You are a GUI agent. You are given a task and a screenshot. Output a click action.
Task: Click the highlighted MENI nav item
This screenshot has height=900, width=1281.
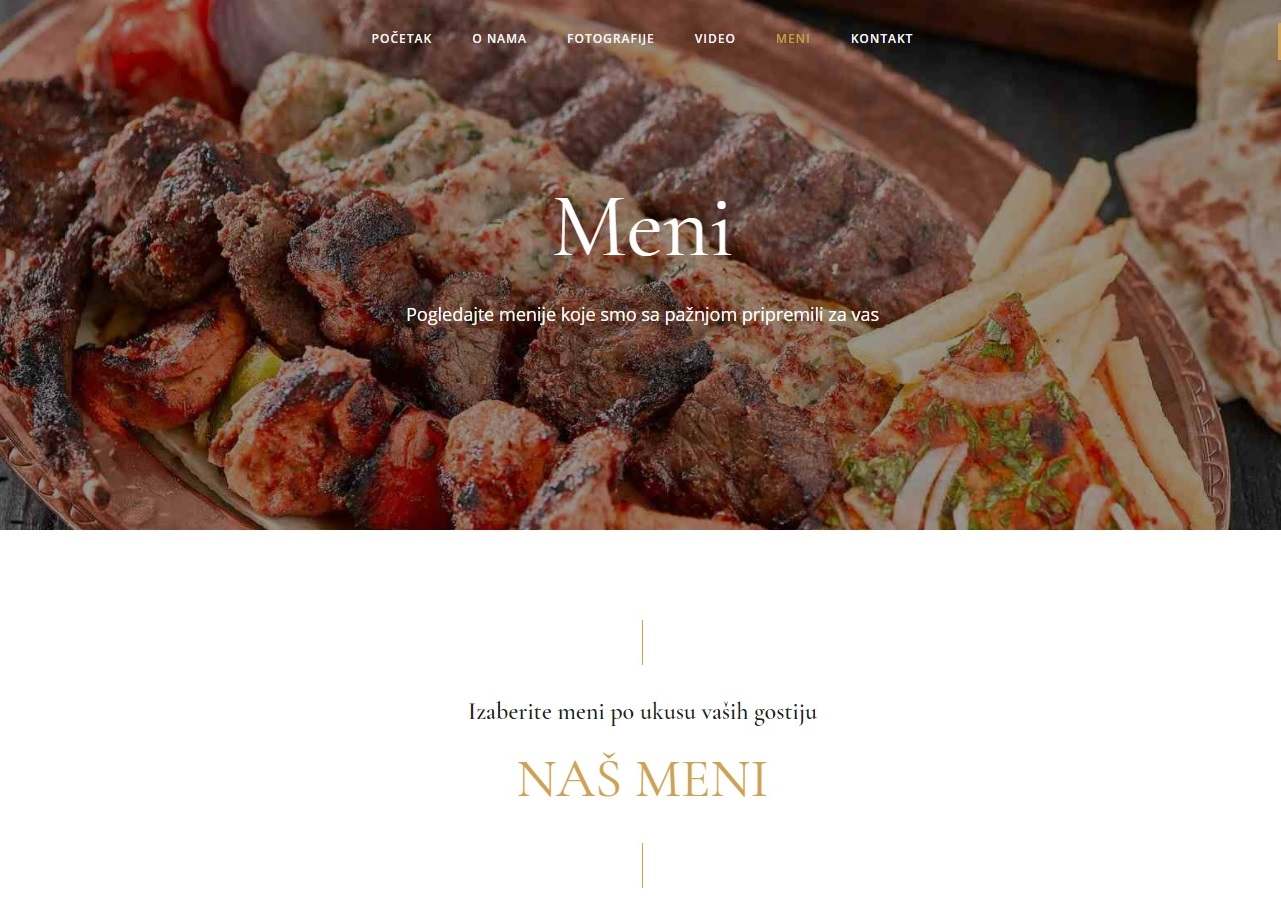pos(793,39)
